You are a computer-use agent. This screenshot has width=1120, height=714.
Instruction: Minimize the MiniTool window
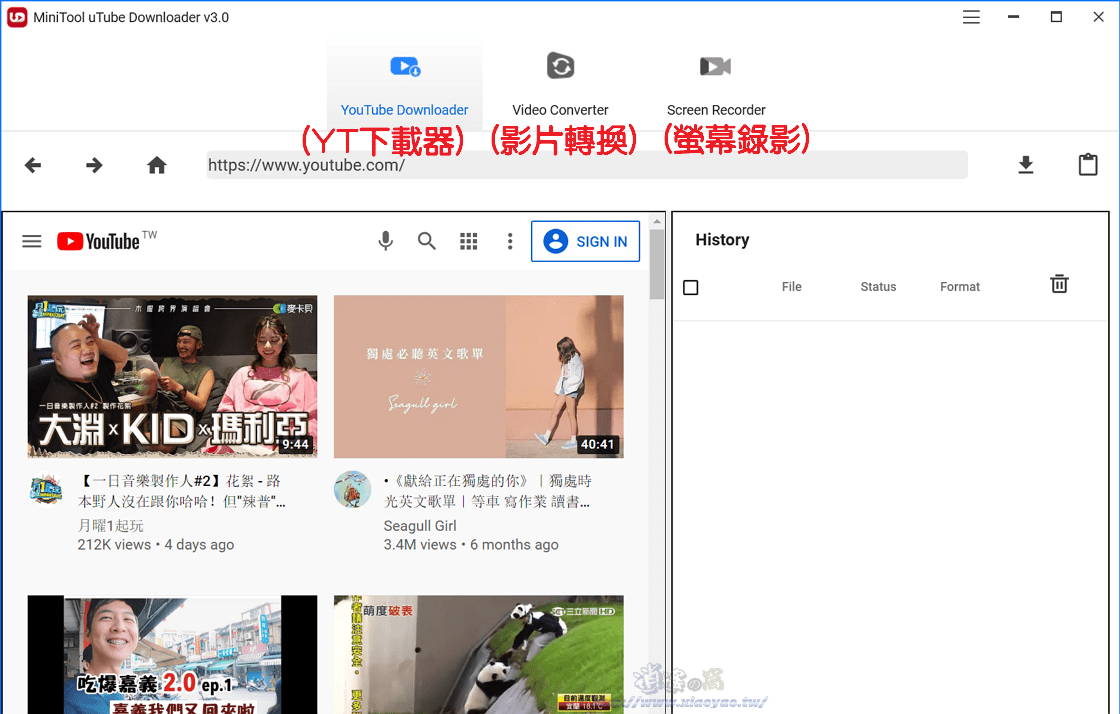pyautogui.click(x=1013, y=17)
